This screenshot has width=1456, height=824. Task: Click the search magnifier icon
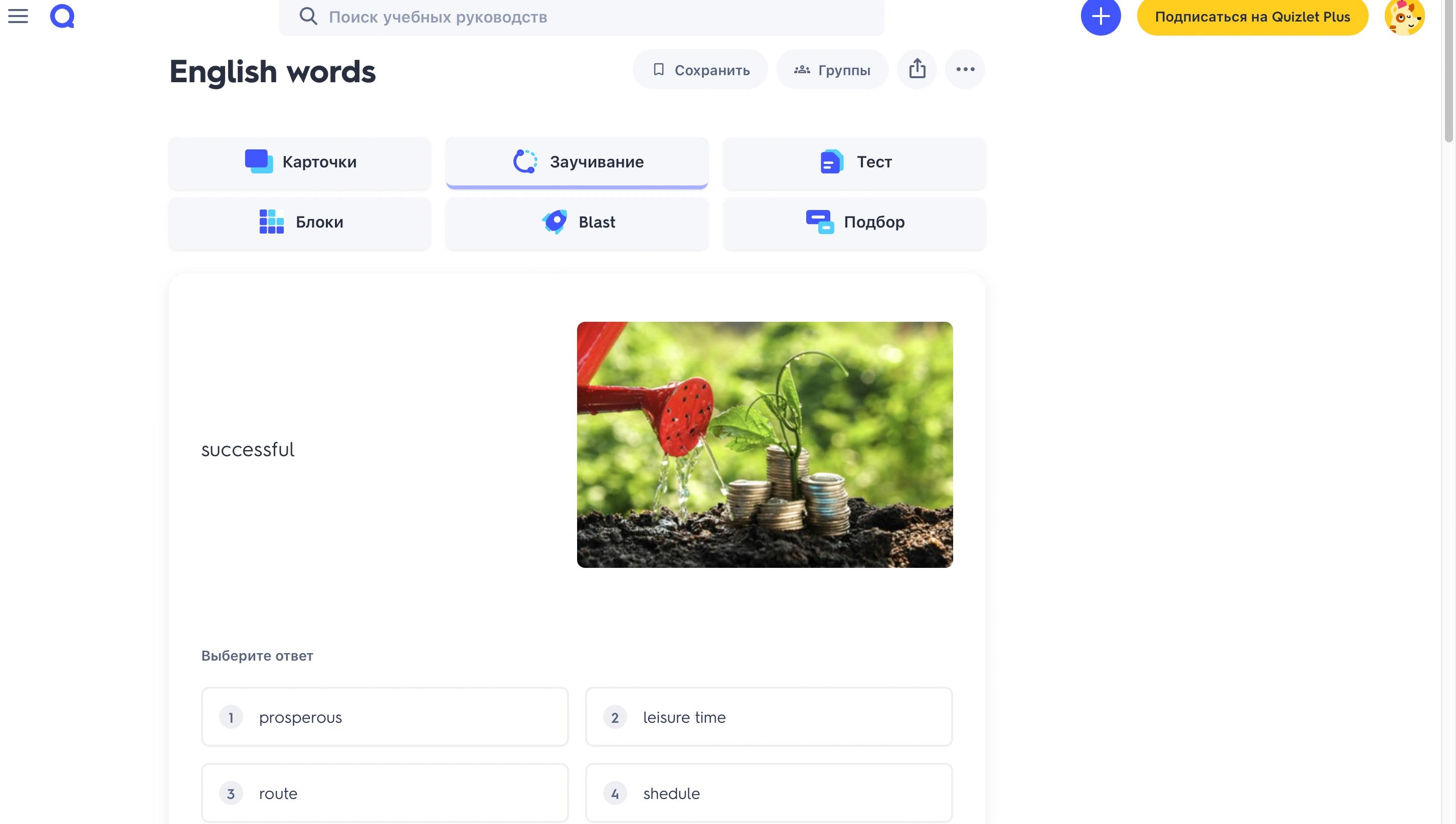coord(308,17)
